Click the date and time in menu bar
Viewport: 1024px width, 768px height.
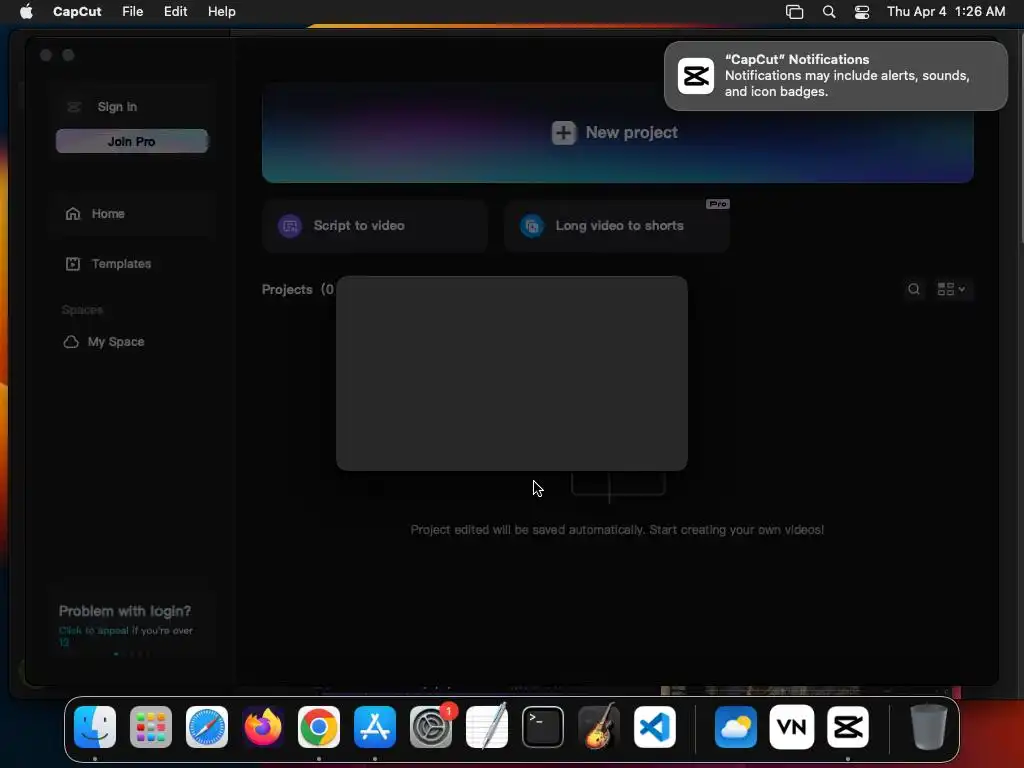[946, 11]
